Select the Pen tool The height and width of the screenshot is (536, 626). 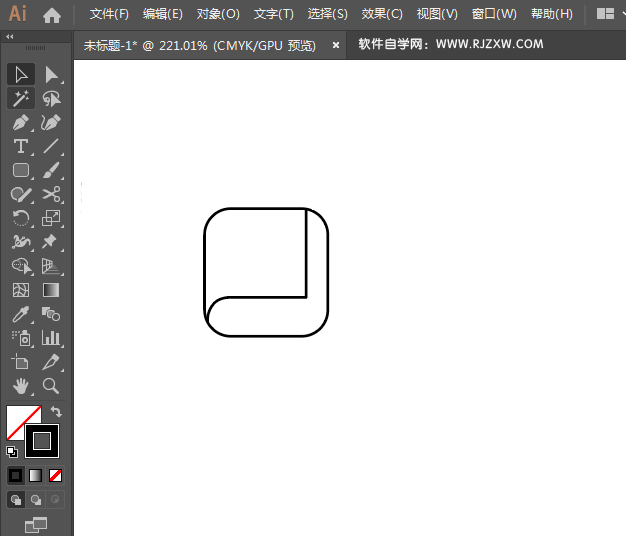[20, 123]
